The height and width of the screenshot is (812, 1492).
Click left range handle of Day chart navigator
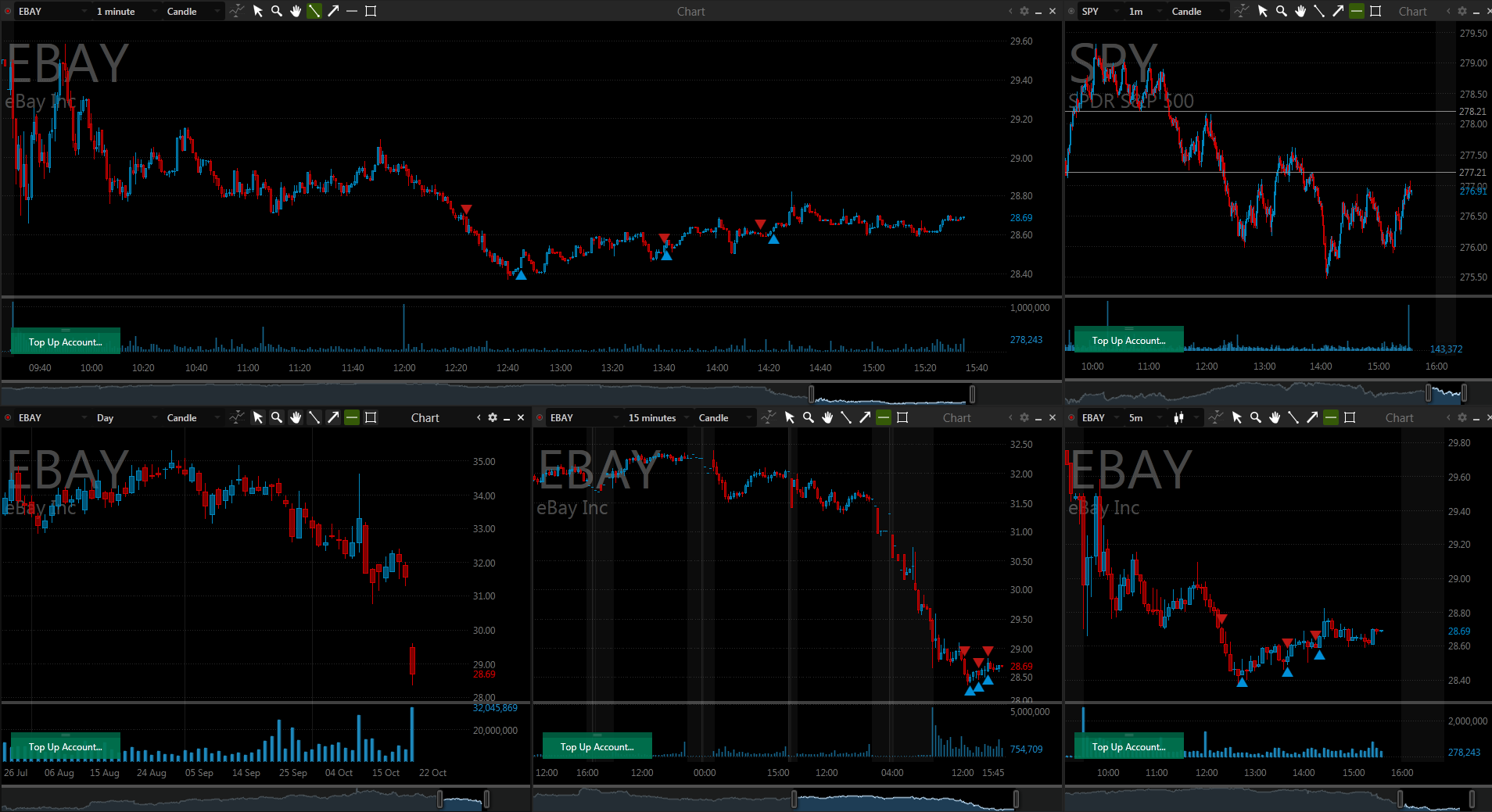point(439,799)
